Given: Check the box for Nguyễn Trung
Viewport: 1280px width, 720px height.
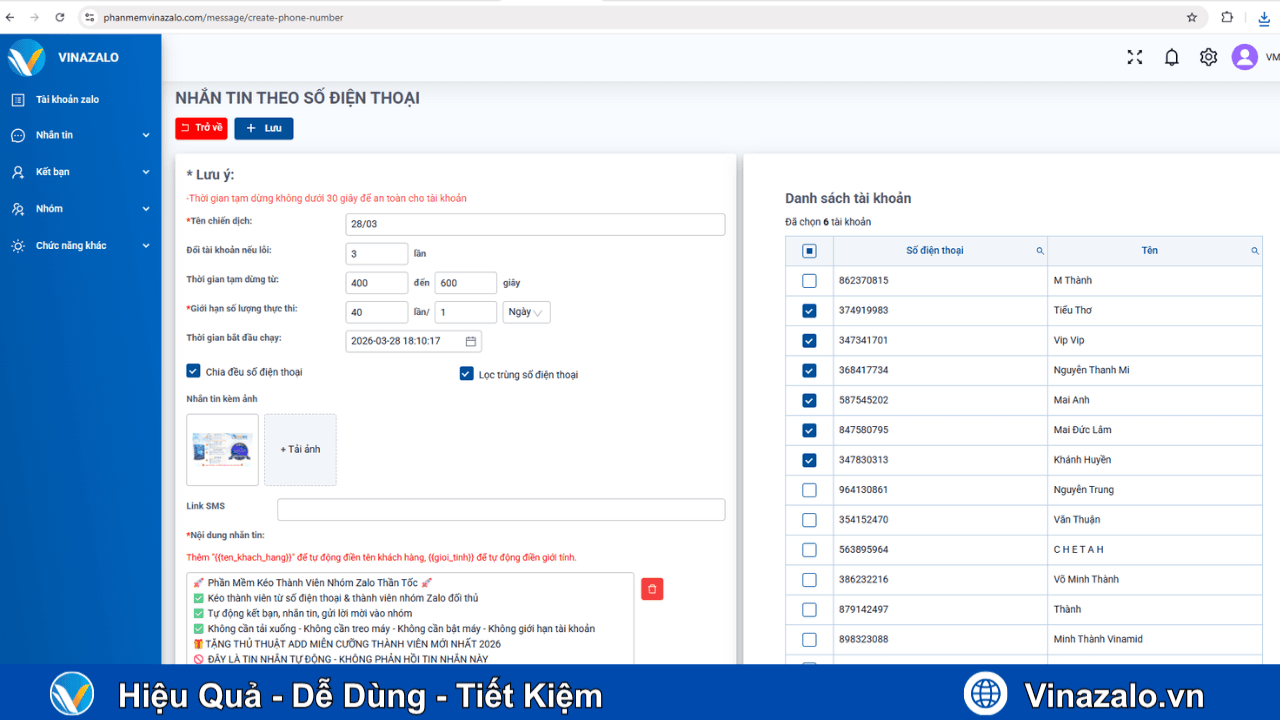Looking at the screenshot, I should 808,490.
